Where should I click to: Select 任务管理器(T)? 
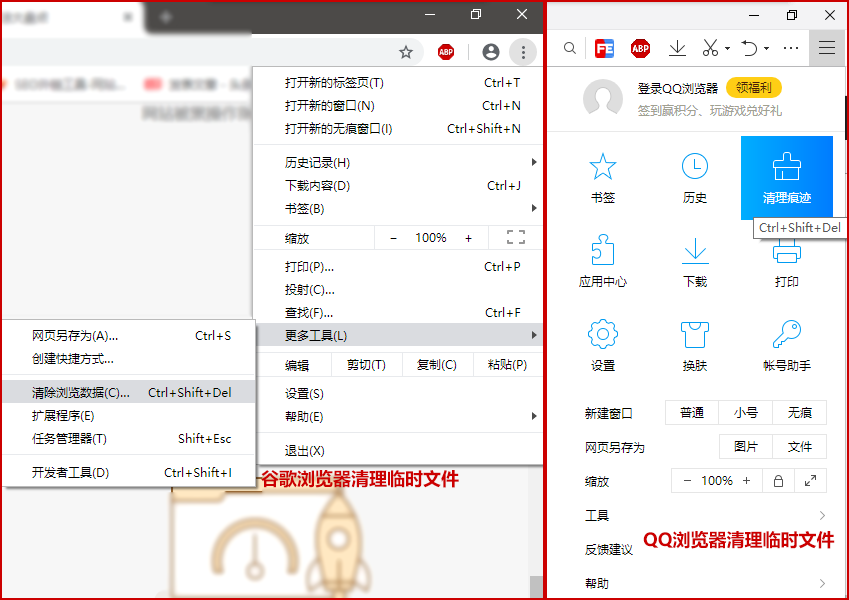(x=129, y=438)
